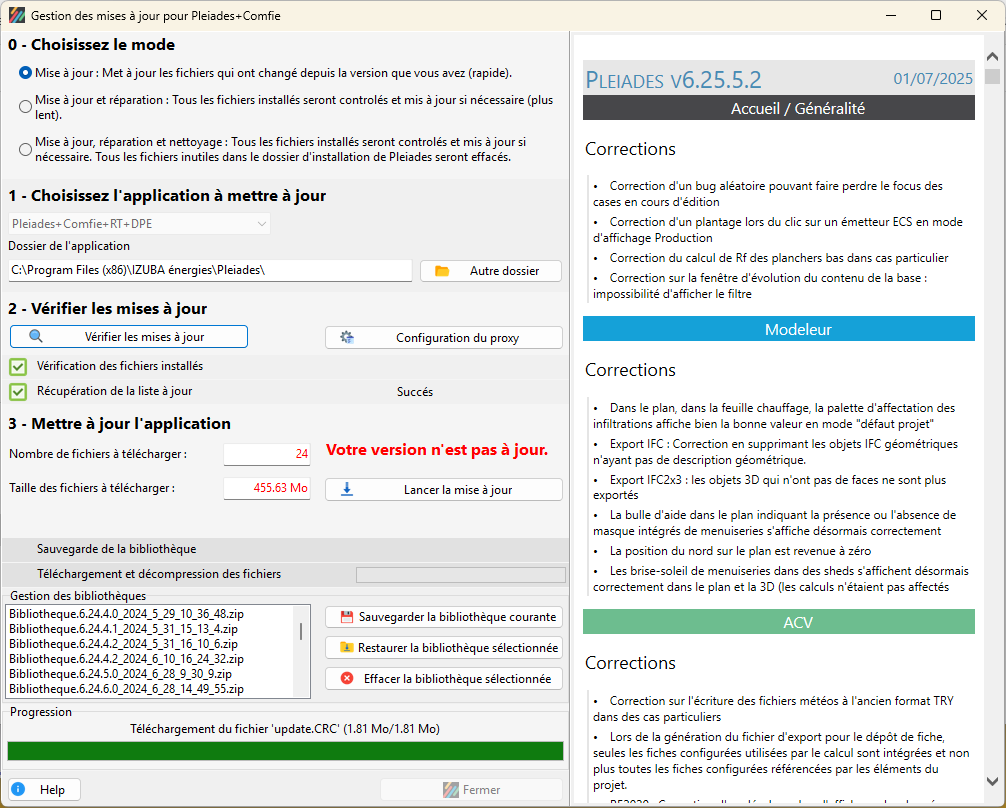Image resolution: width=1006 pixels, height=808 pixels.
Task: Click the magnifier icon on Vérifier button
Action: pyautogui.click(x=36, y=336)
